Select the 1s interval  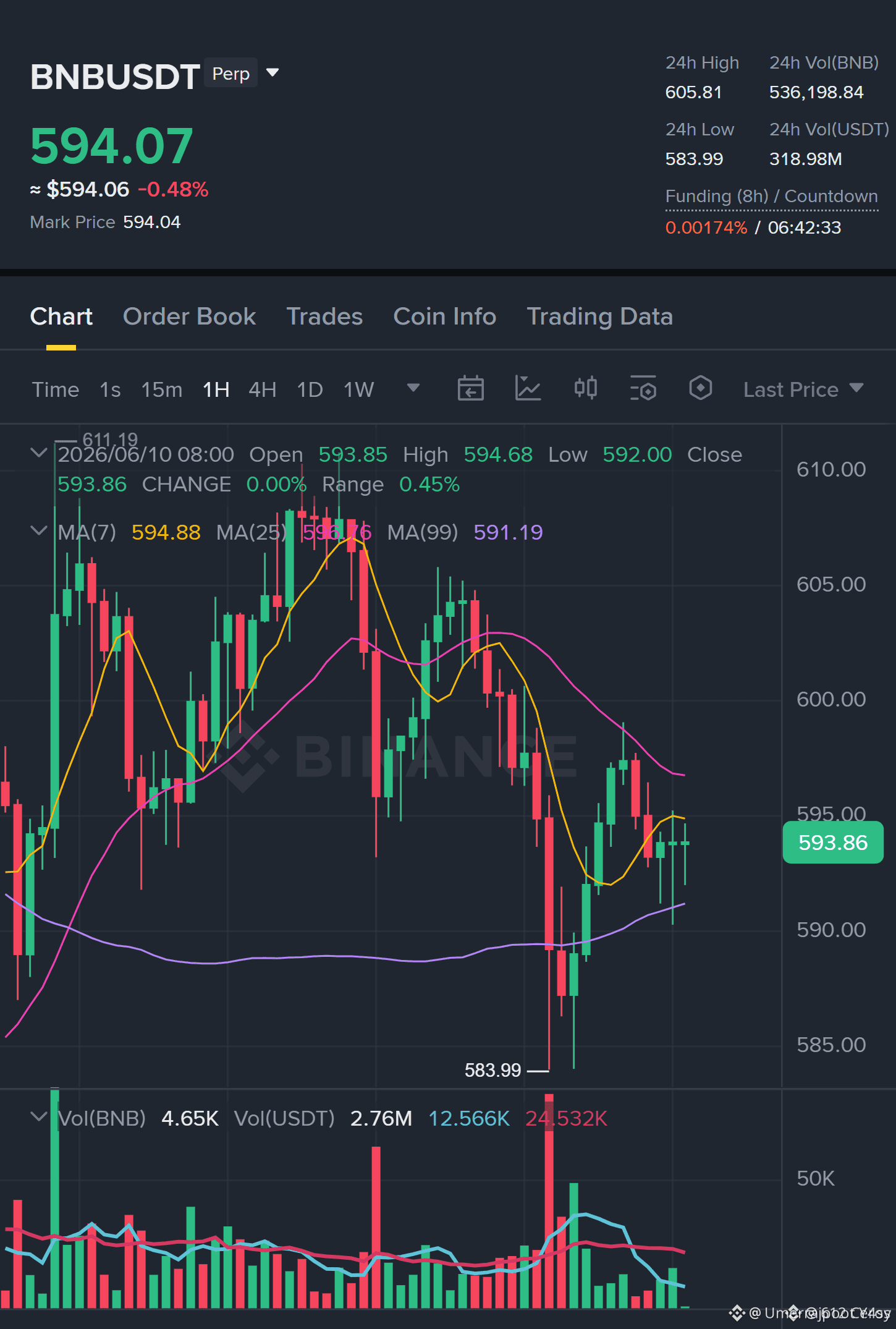tap(110, 389)
